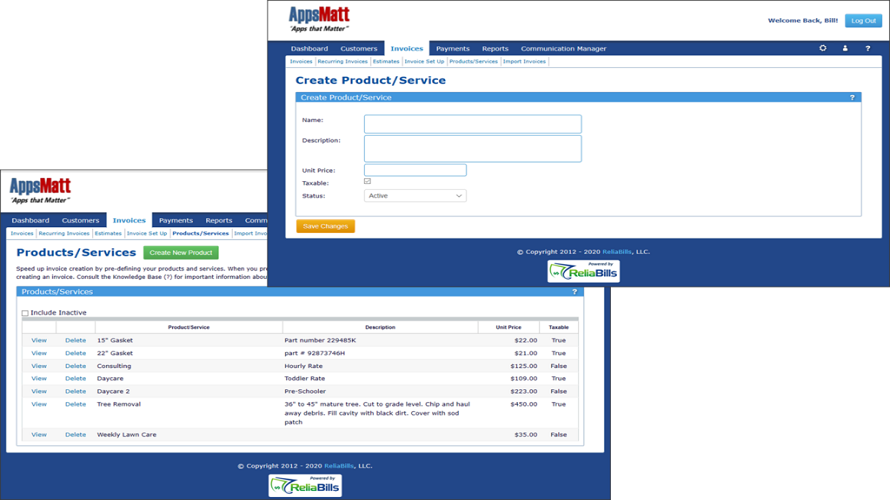Open Customers tab in Create Product window
This screenshot has width=890, height=500.
(359, 49)
